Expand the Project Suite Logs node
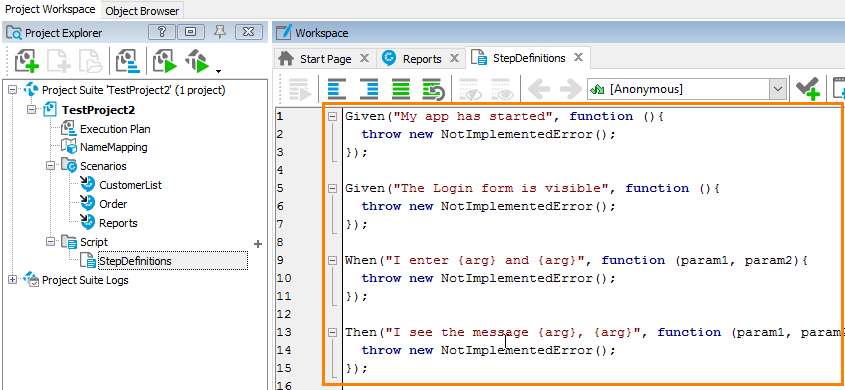Image resolution: width=845 pixels, height=390 pixels. (13, 280)
